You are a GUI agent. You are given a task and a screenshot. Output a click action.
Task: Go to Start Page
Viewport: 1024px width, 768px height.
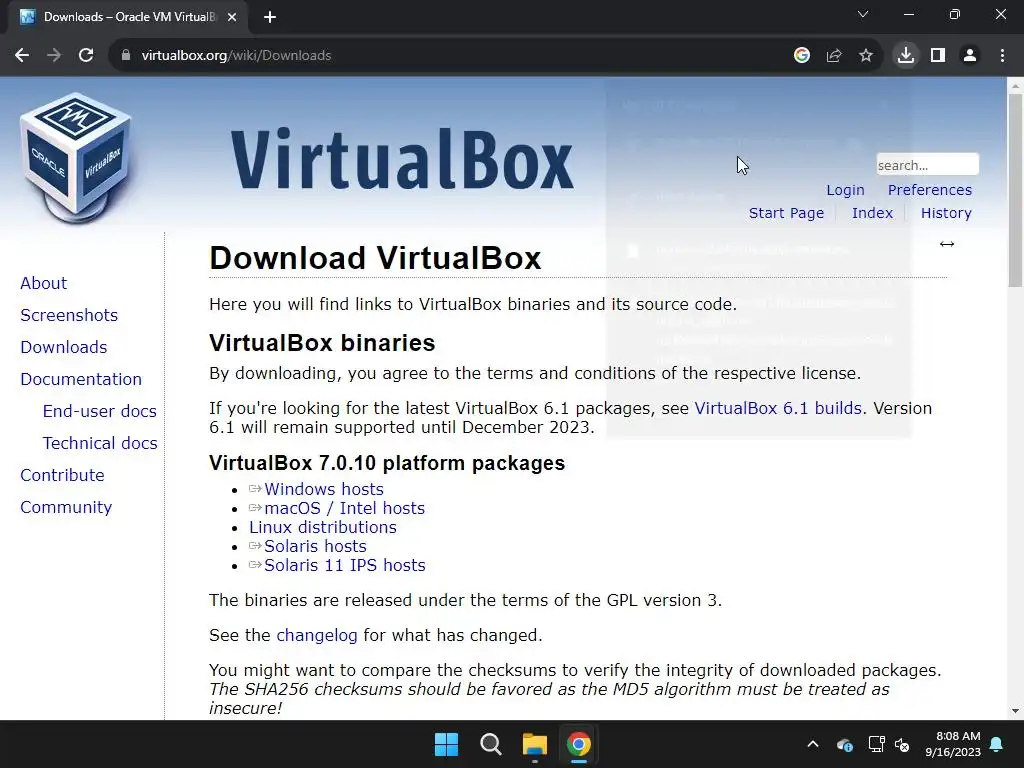pyautogui.click(x=786, y=213)
